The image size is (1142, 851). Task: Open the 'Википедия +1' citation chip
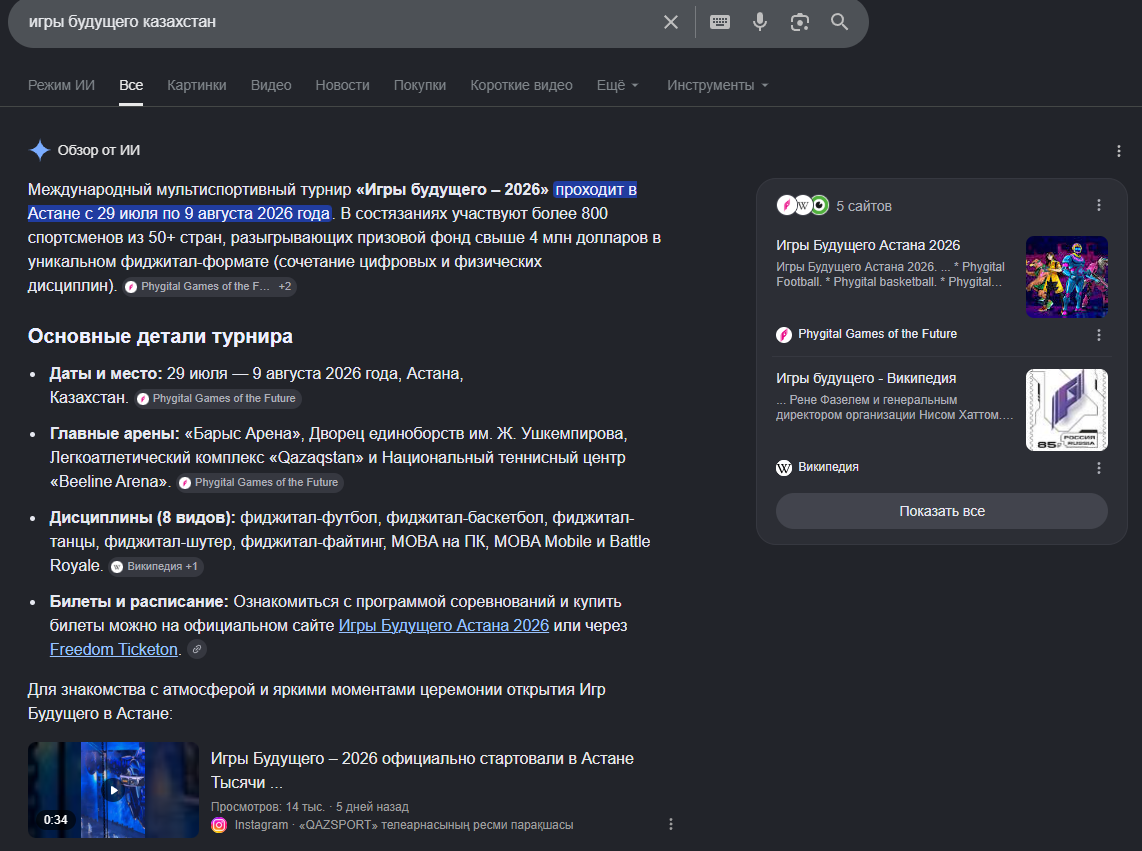pyautogui.click(x=155, y=566)
